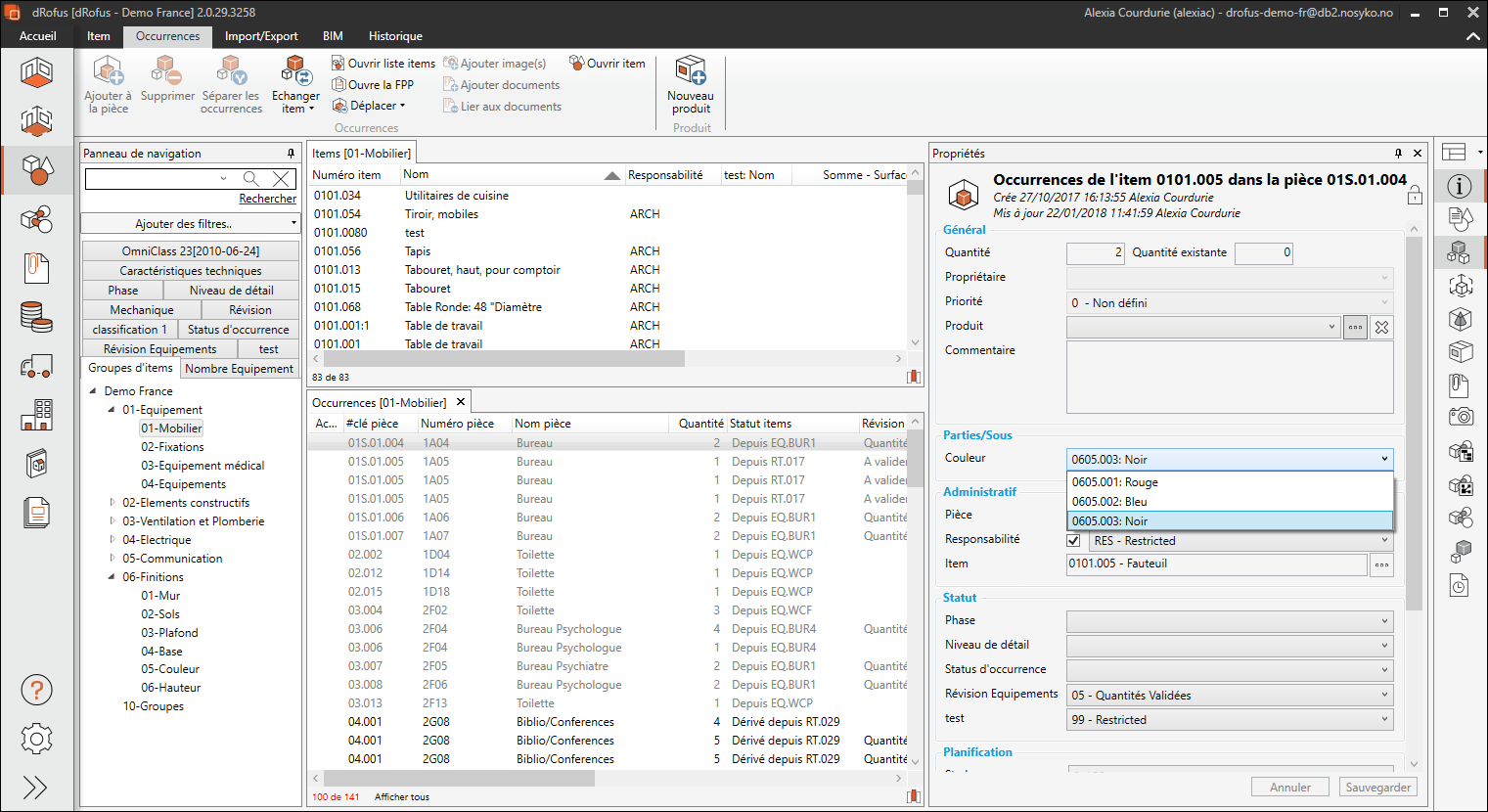Click the lock icon in Propriétés header
The image size is (1488, 812).
coord(1415,196)
